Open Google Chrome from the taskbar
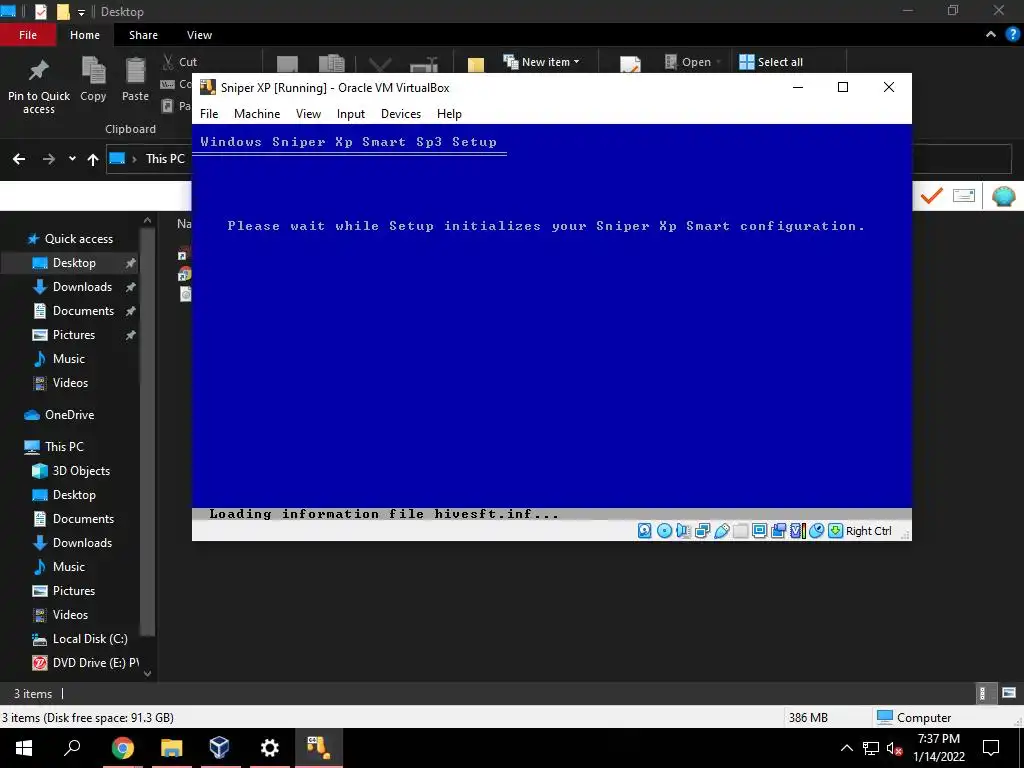The image size is (1024, 768). point(122,748)
